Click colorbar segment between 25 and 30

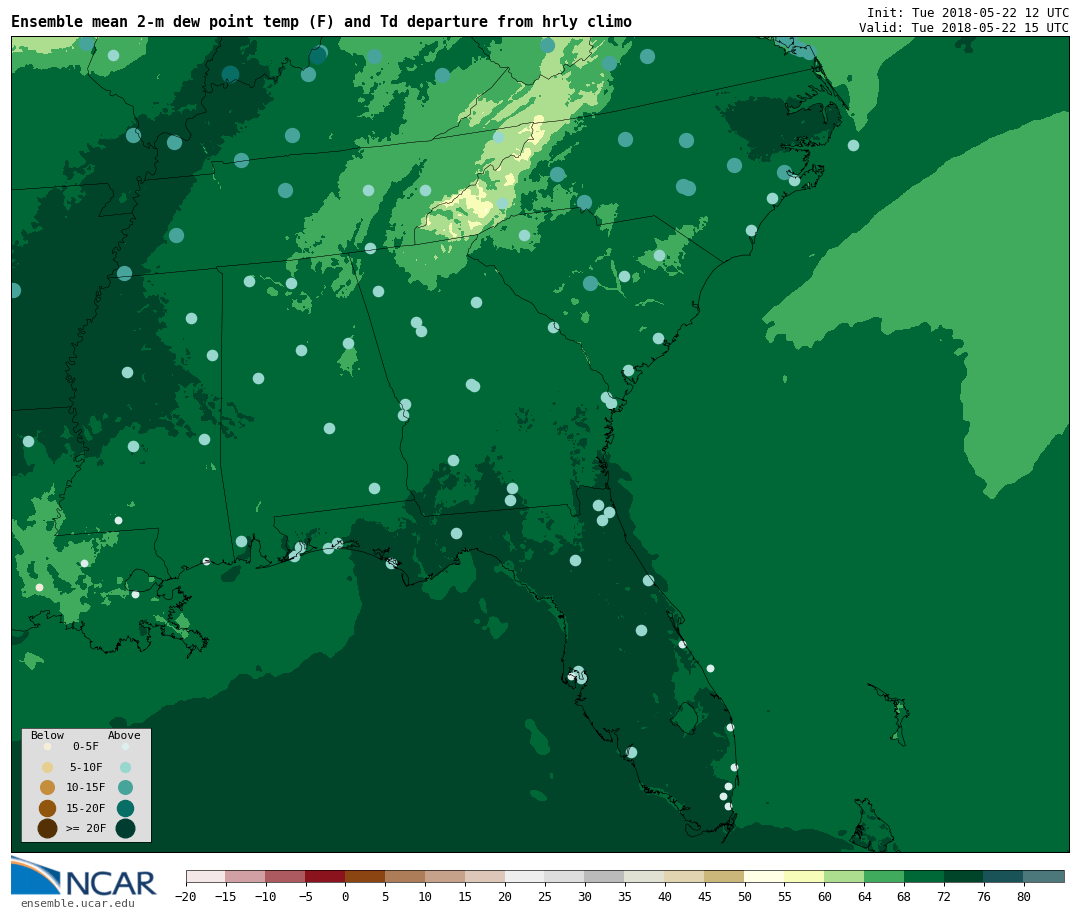pos(565,876)
